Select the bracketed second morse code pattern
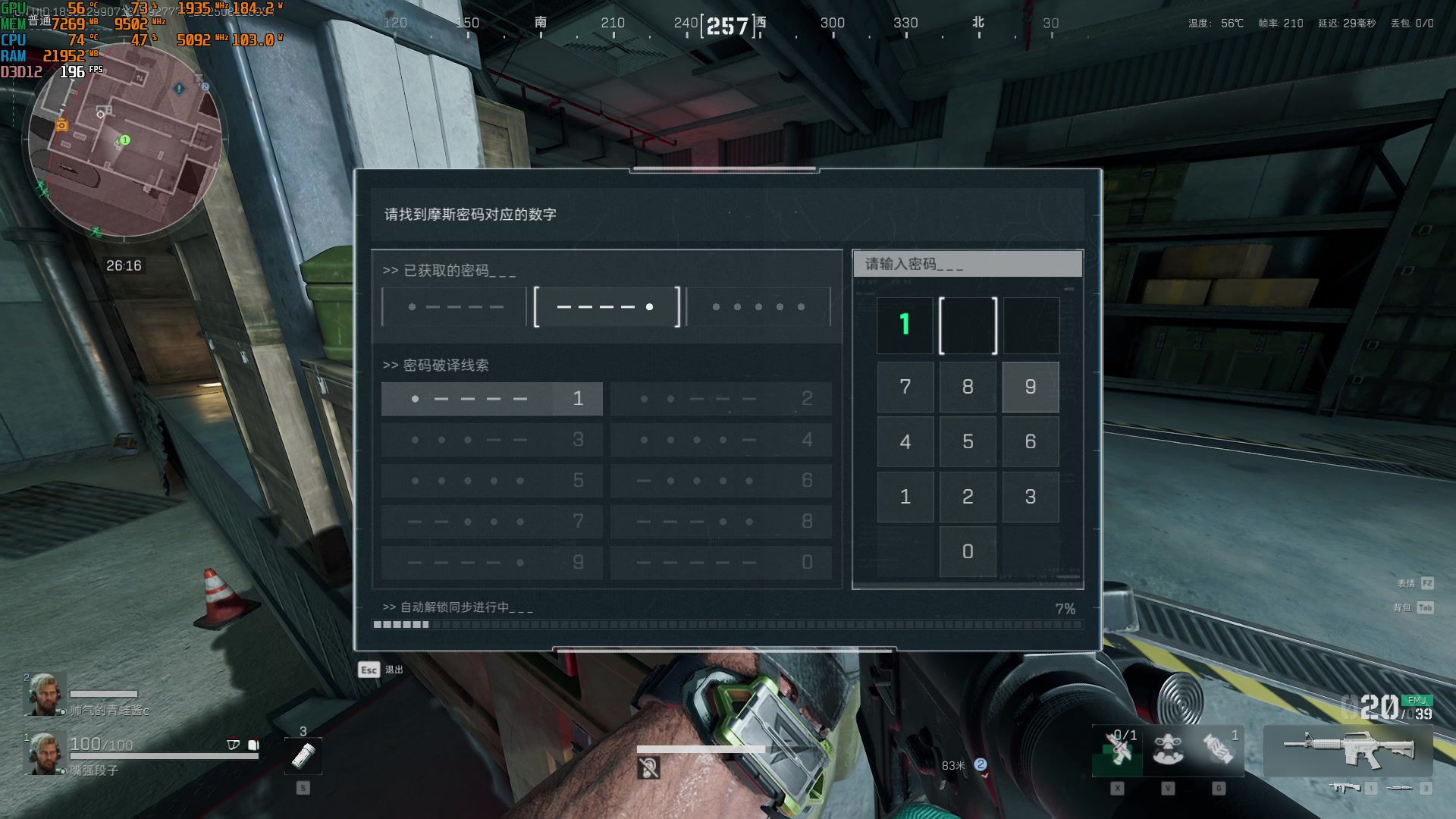 [607, 307]
